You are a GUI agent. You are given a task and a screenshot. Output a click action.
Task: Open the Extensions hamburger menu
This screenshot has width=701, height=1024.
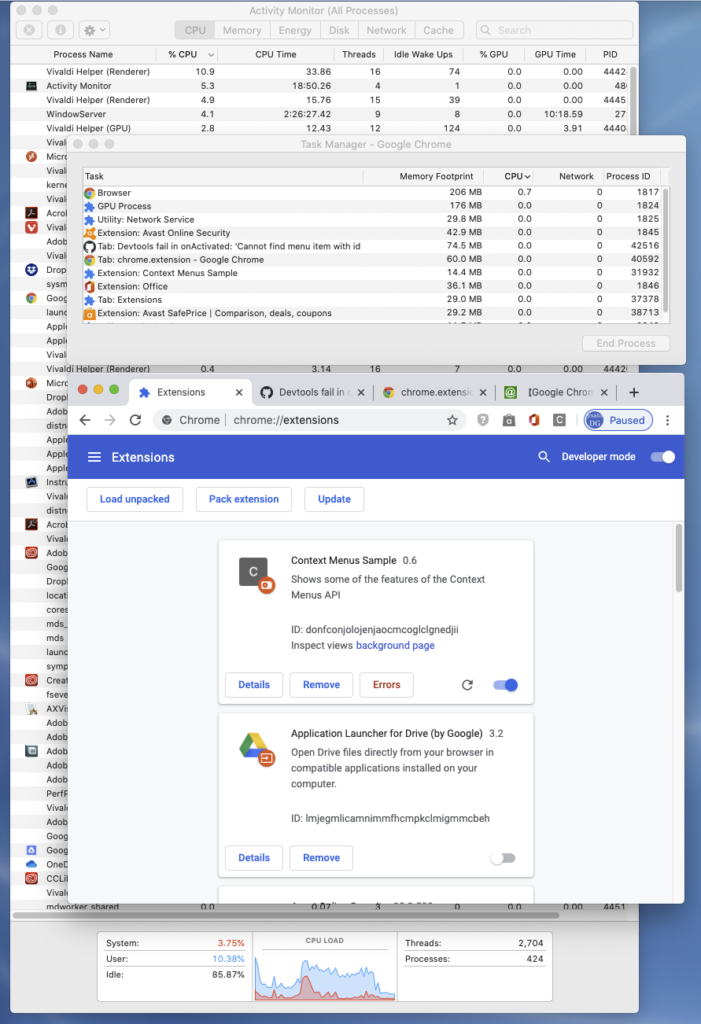[x=94, y=457]
